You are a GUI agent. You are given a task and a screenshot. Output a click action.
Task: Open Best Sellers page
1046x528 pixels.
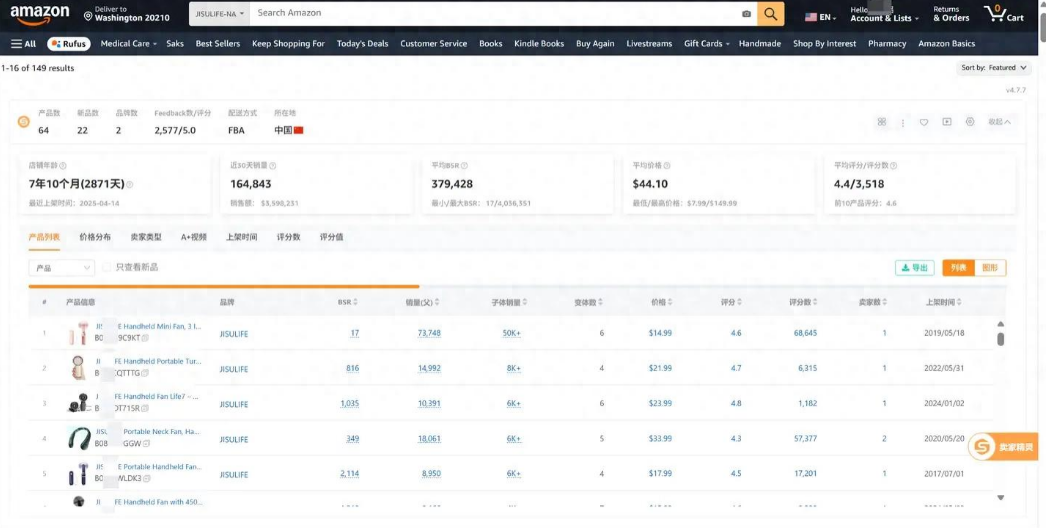tap(217, 44)
